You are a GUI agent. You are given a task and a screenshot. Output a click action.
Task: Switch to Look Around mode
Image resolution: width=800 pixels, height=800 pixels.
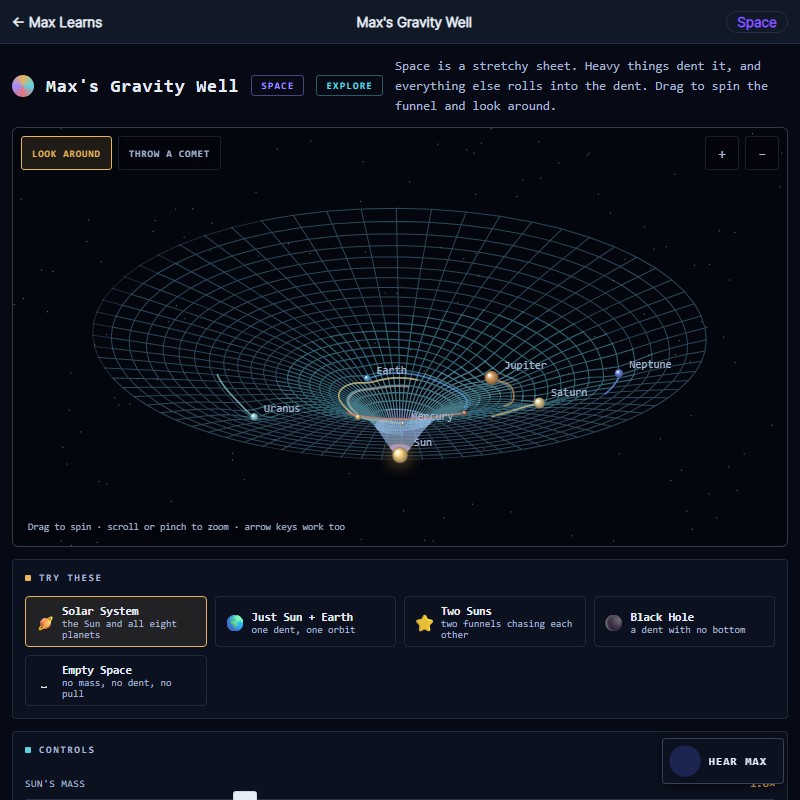pyautogui.click(x=66, y=153)
